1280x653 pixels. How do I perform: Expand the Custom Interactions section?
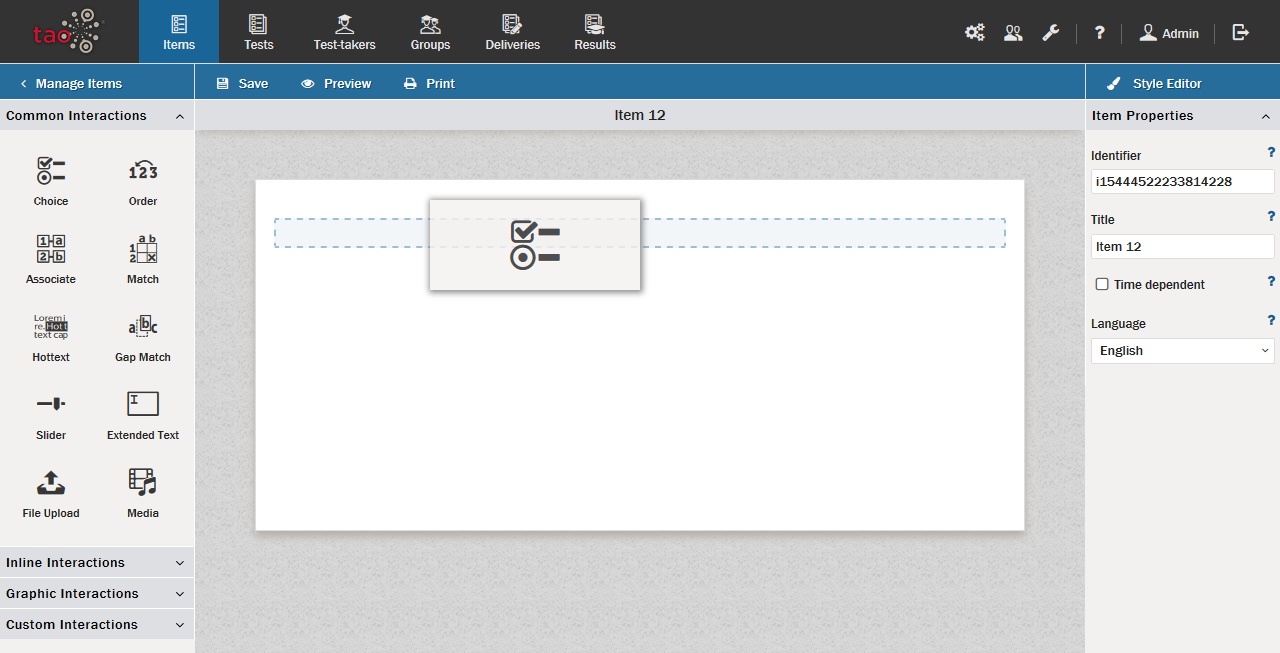[x=97, y=625]
